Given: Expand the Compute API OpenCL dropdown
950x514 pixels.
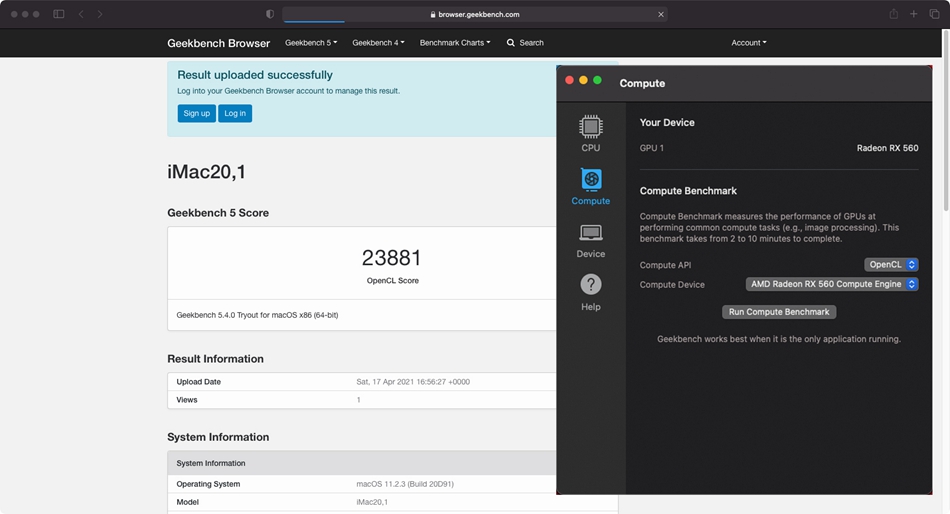Looking at the screenshot, I should point(891,265).
